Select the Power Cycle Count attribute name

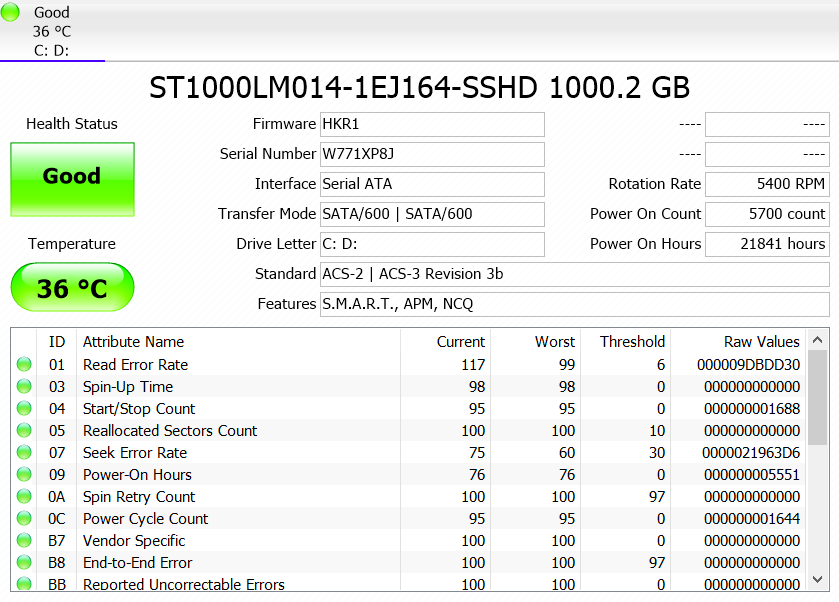pos(146,519)
